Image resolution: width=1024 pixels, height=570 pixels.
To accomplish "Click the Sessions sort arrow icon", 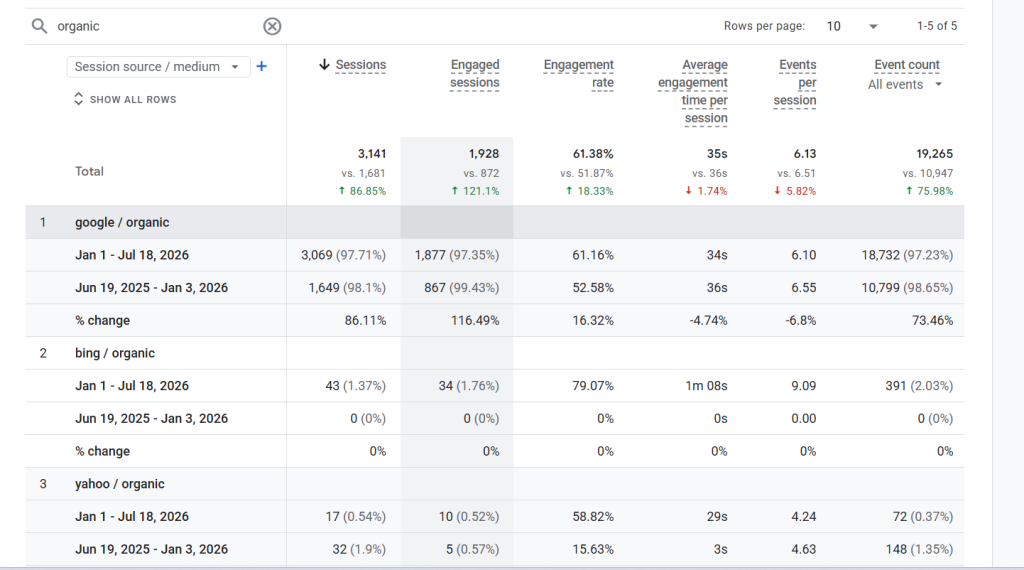I will click(x=324, y=64).
